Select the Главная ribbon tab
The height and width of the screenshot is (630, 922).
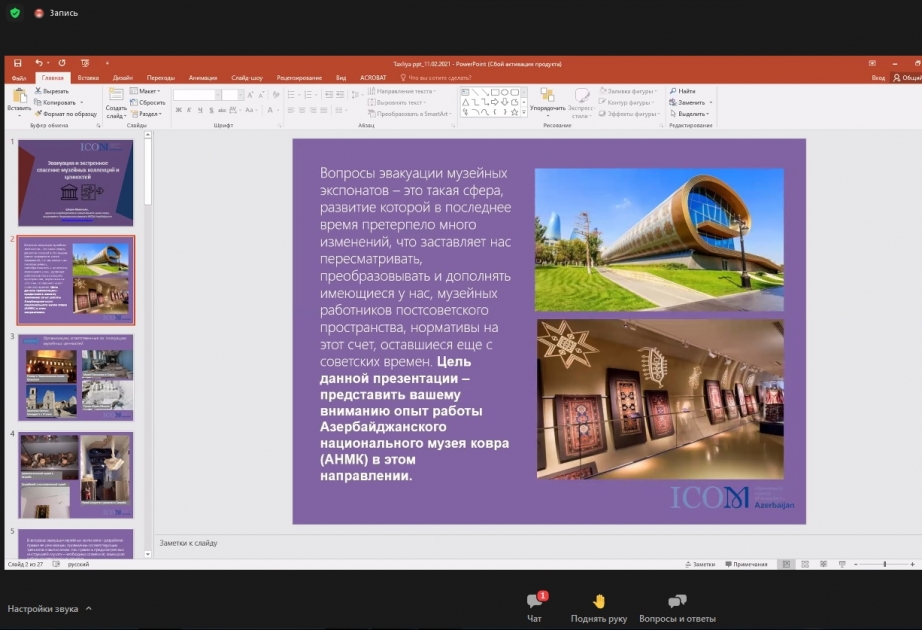tap(53, 78)
